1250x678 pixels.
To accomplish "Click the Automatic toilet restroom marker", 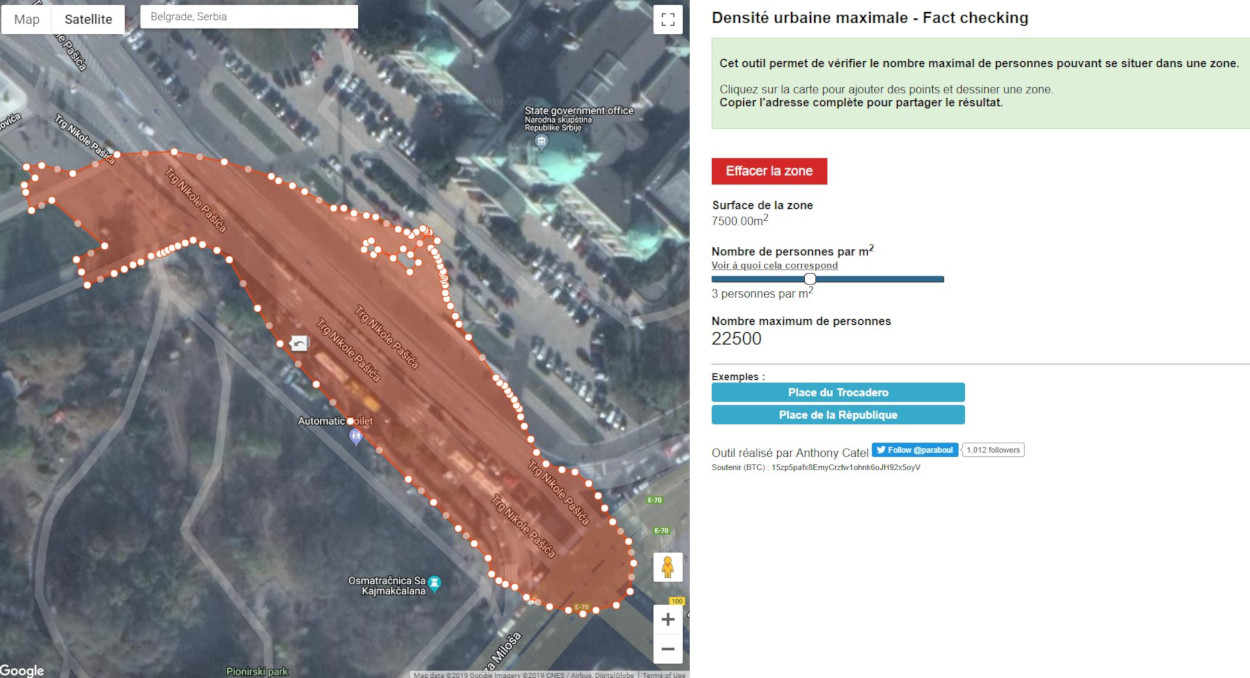I will coord(355,437).
